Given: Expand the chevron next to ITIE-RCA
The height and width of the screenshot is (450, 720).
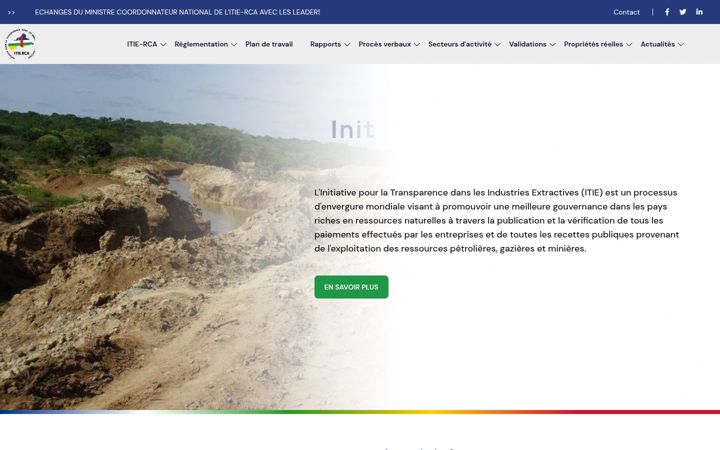Looking at the screenshot, I should 163,45.
